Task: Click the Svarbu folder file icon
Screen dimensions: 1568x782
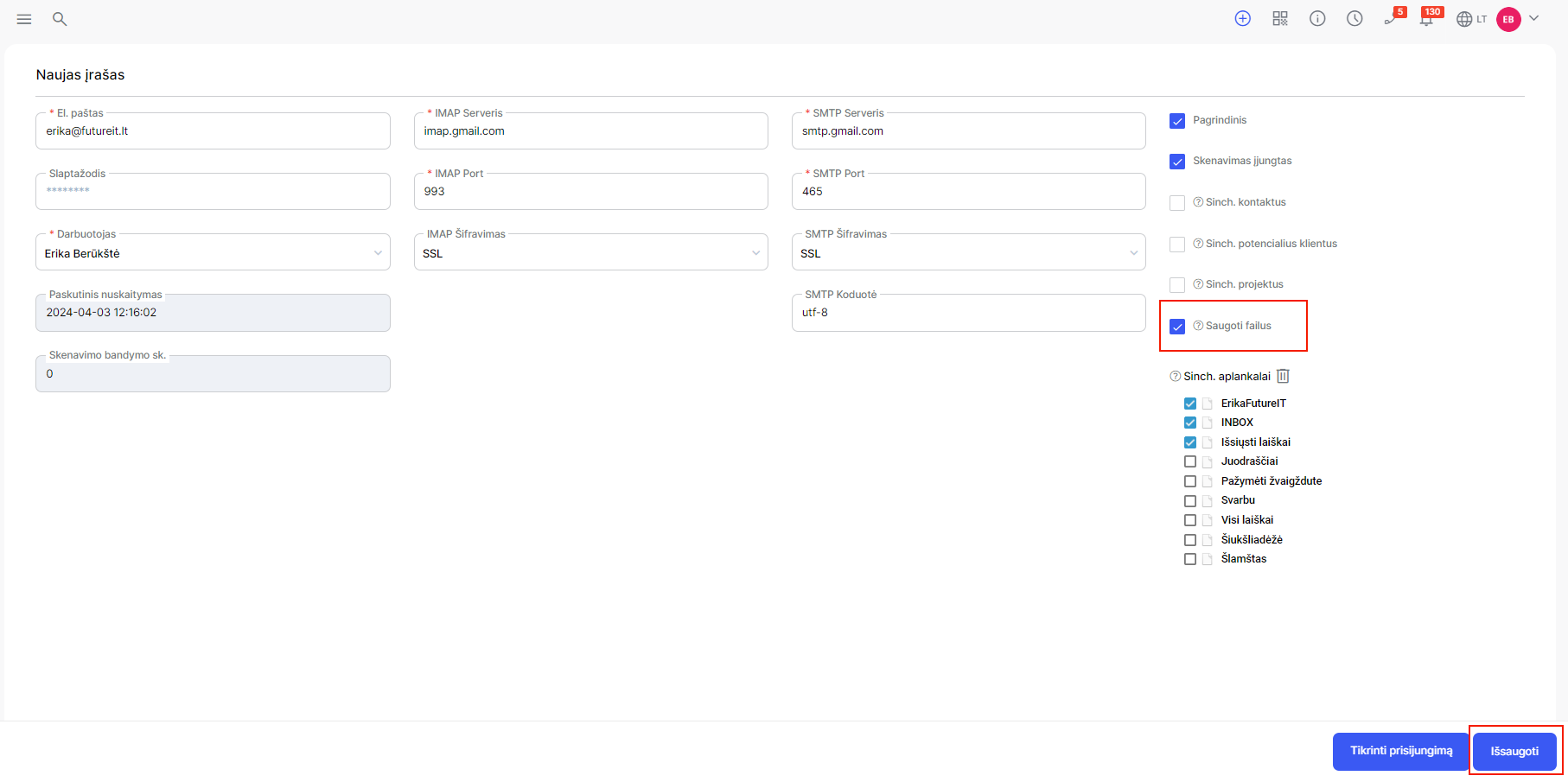Action: pos(1208,501)
